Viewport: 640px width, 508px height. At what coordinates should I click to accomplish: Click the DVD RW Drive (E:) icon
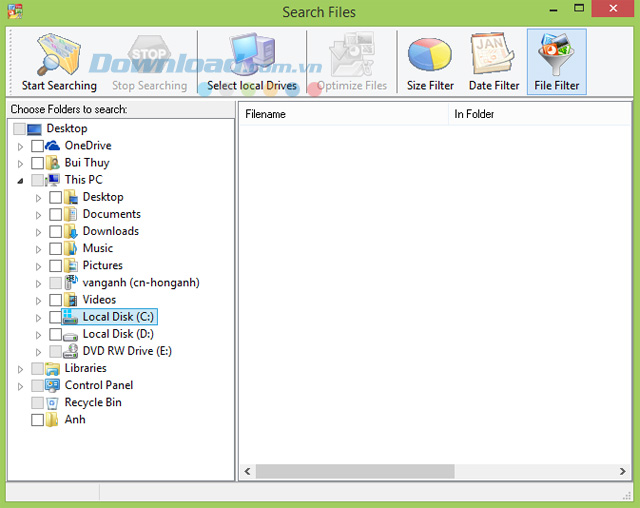click(71, 351)
